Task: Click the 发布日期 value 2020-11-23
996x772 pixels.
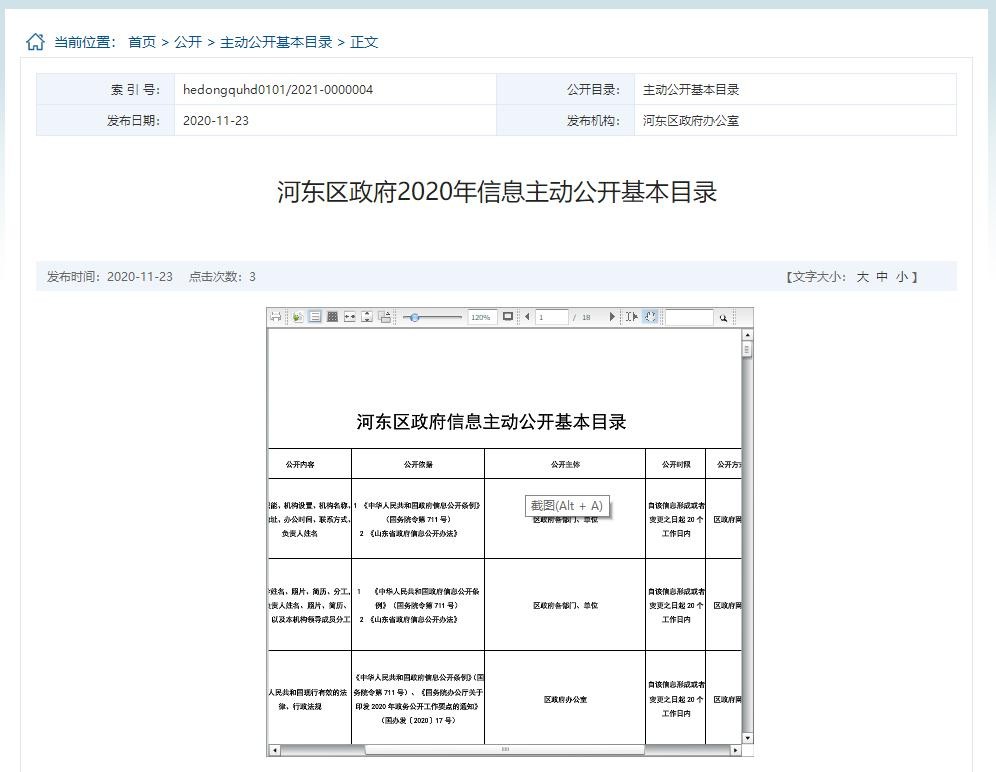Action: [x=216, y=121]
